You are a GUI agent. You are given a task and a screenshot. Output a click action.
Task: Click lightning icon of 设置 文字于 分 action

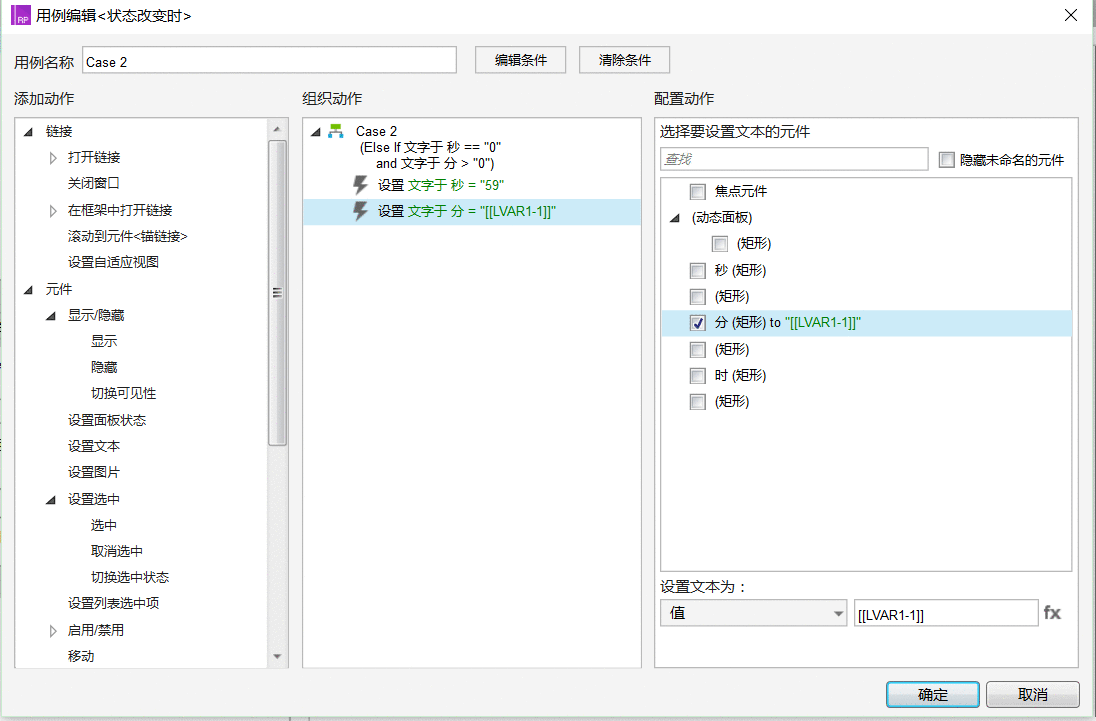360,211
